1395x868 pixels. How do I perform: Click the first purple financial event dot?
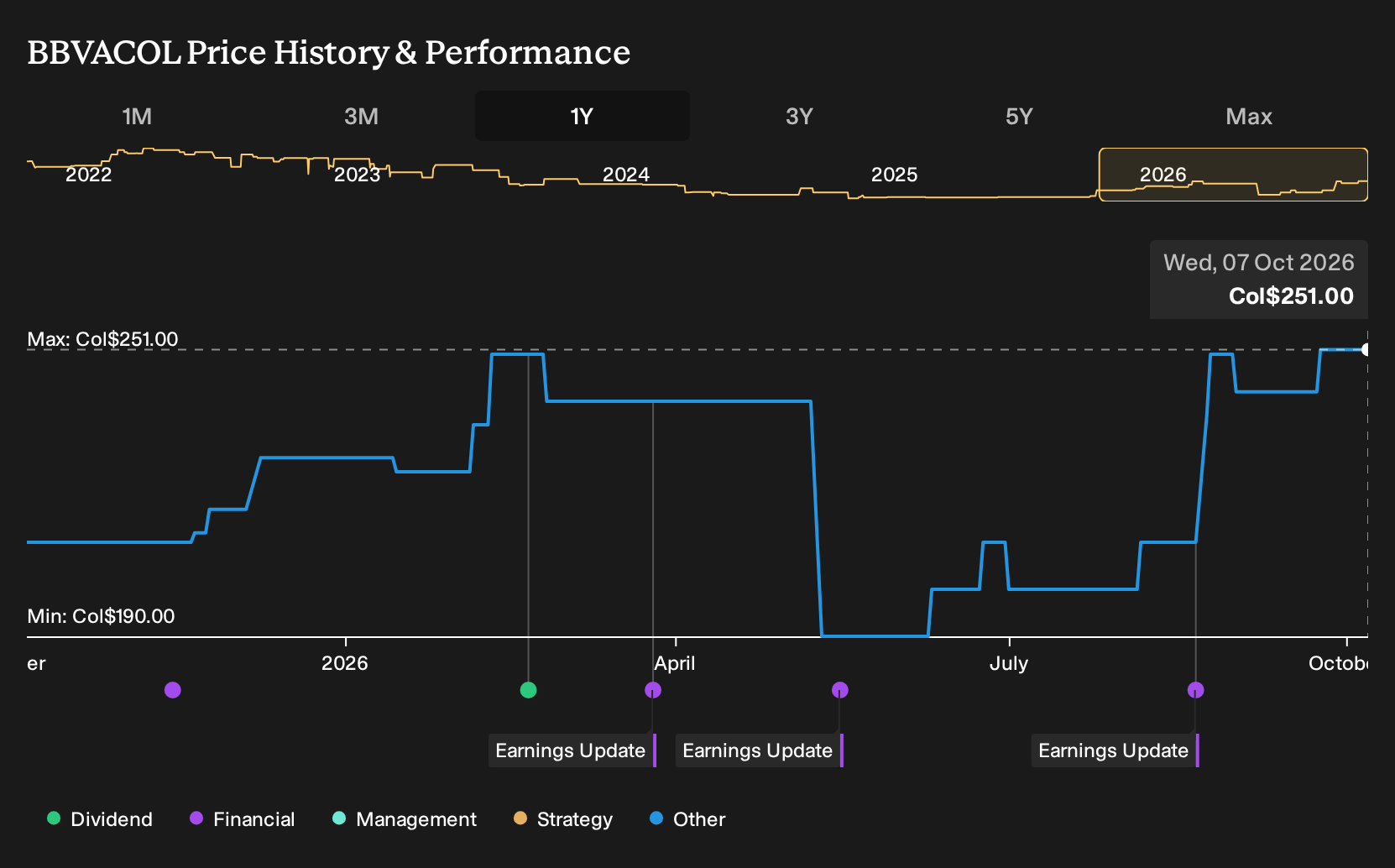173,690
